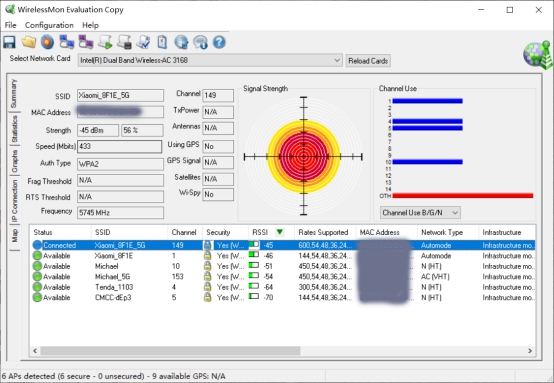Click the speech bubble info icon

[200, 42]
